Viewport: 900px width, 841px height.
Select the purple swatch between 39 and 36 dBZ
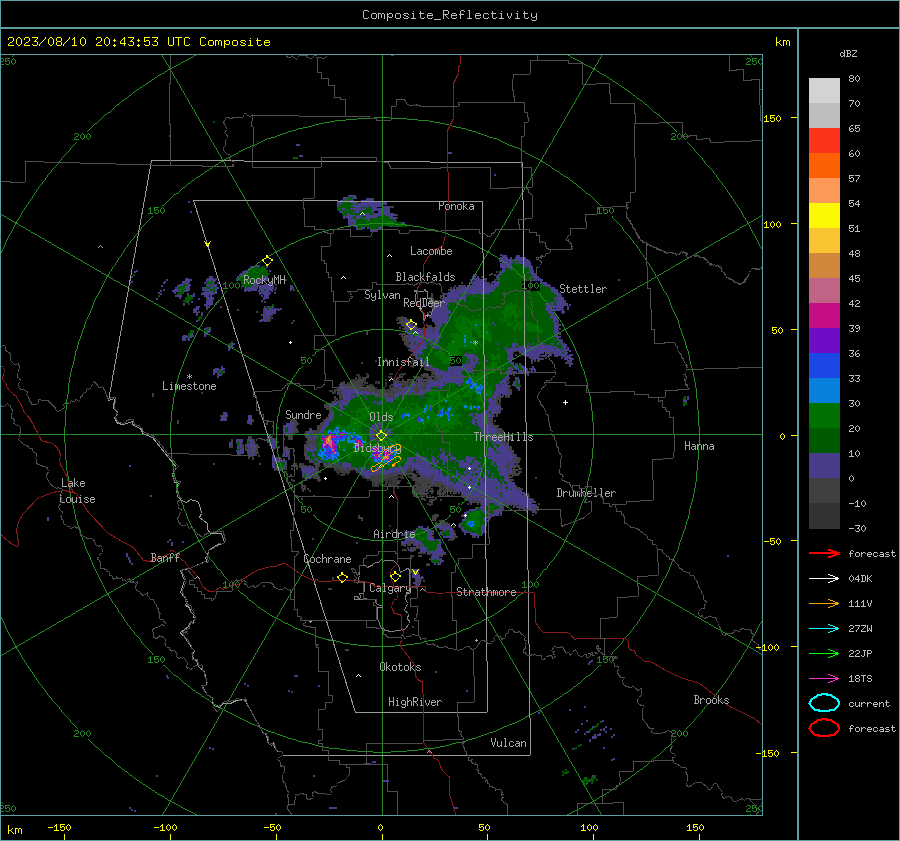click(824, 340)
